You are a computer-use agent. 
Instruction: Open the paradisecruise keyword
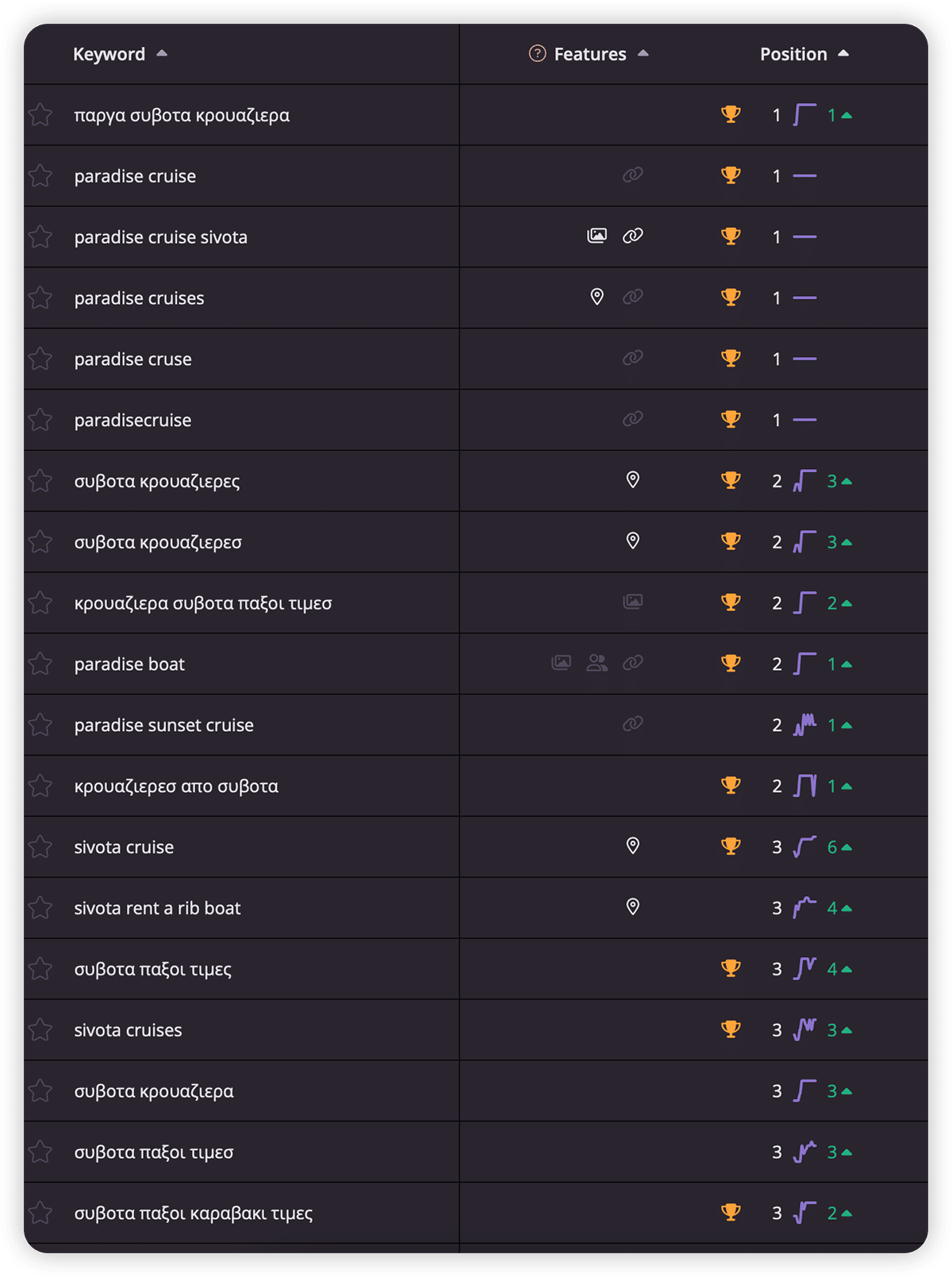click(x=132, y=420)
